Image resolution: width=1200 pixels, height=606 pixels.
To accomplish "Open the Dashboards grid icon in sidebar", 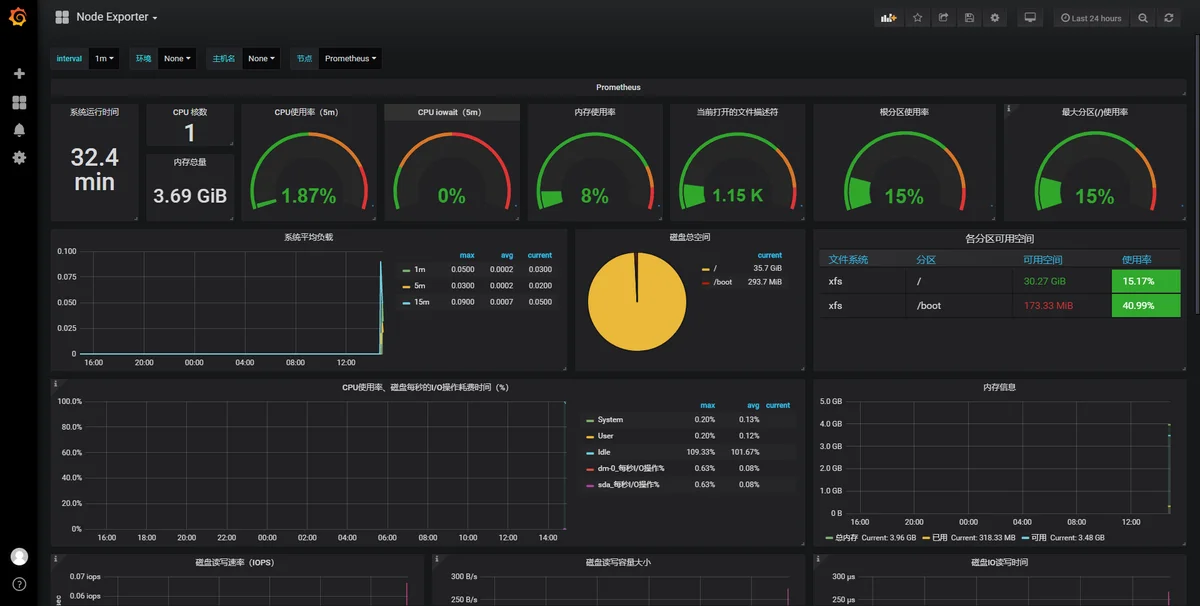I will pyautogui.click(x=19, y=102).
